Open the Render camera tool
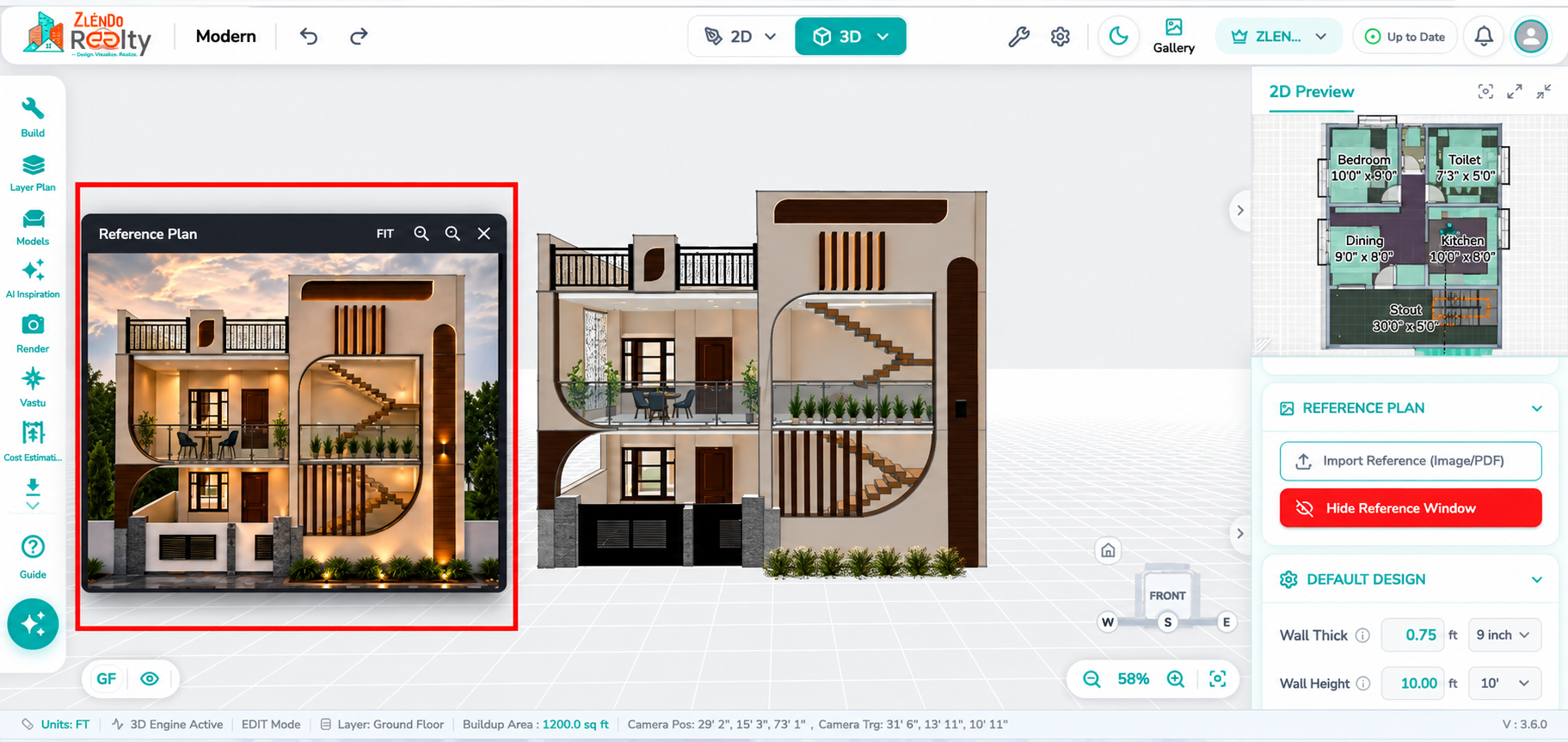Viewport: 1568px width, 742px height. (33, 334)
